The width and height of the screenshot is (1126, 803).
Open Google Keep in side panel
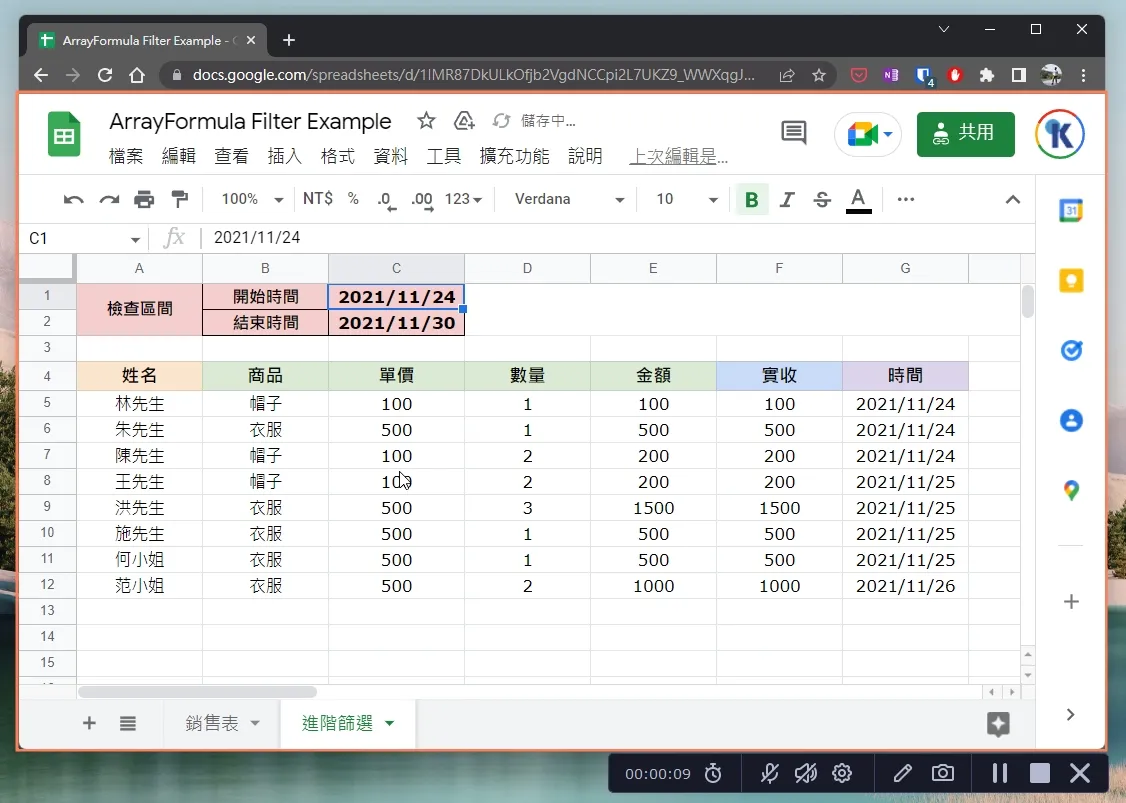[1071, 280]
